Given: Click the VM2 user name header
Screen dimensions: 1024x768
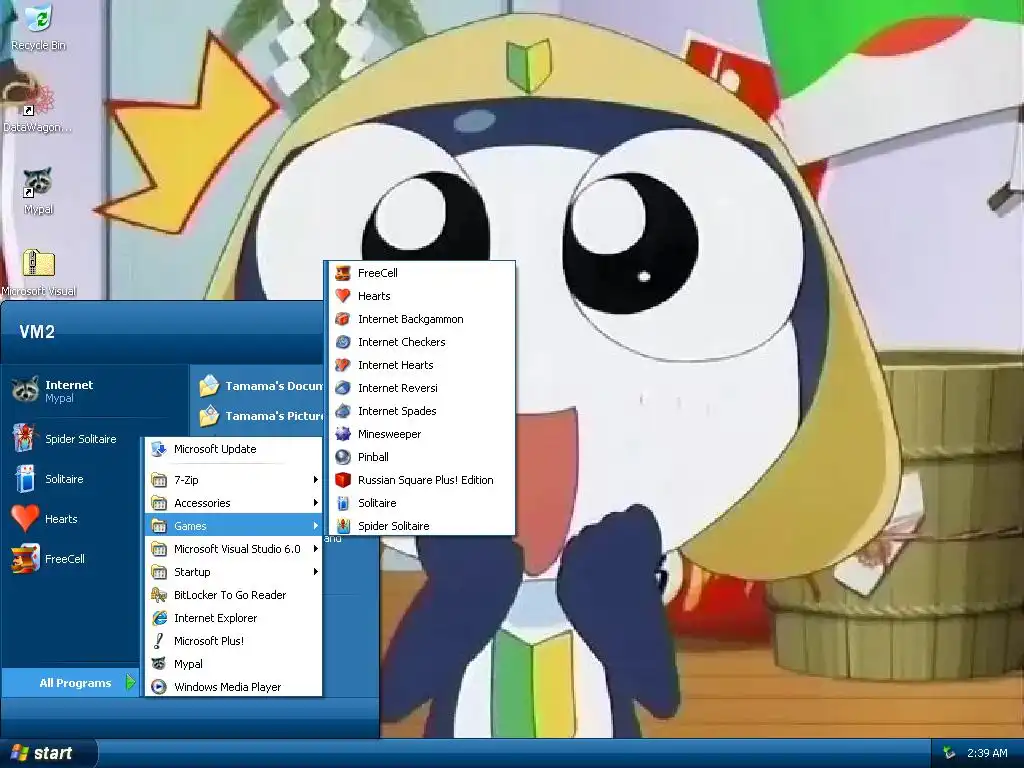Looking at the screenshot, I should [x=37, y=332].
